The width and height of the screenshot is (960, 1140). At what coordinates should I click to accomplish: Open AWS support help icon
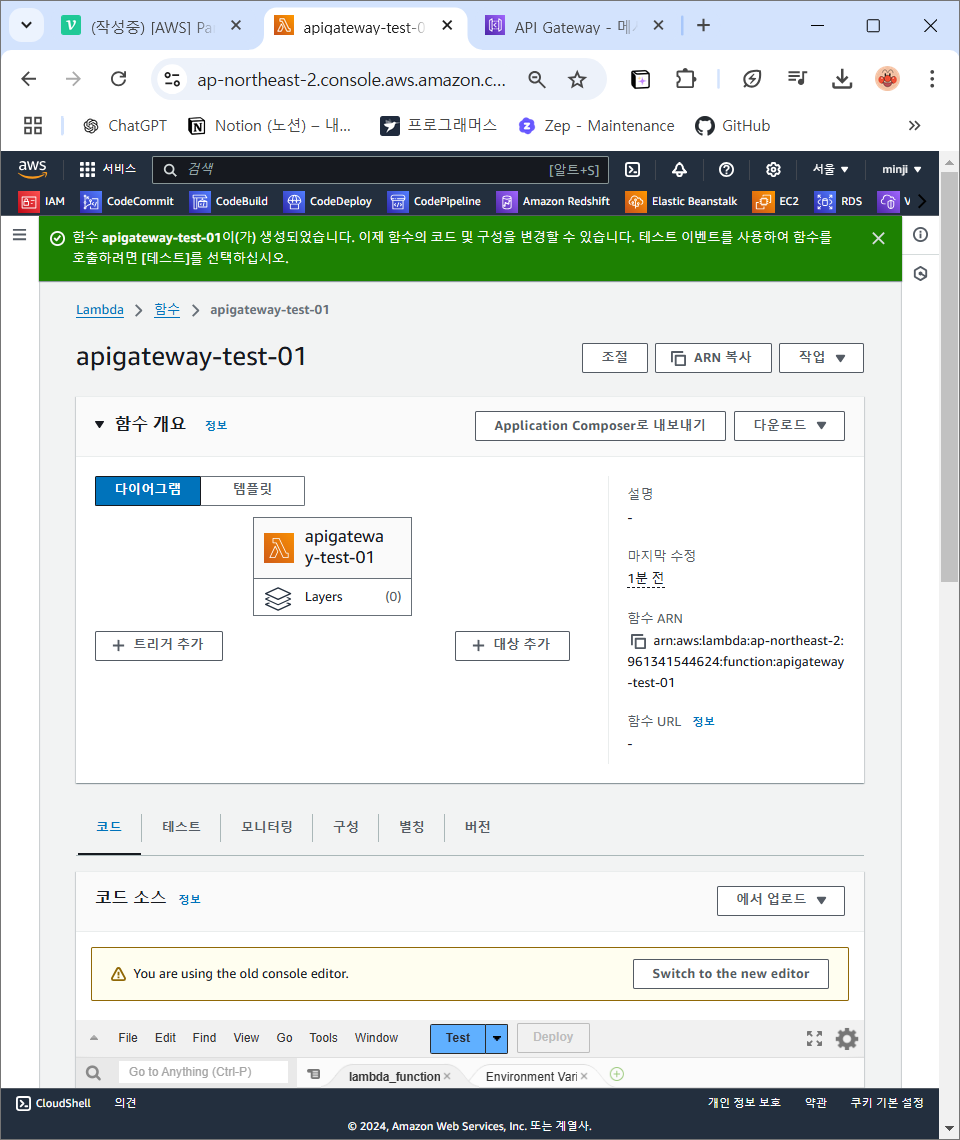pyautogui.click(x=726, y=169)
